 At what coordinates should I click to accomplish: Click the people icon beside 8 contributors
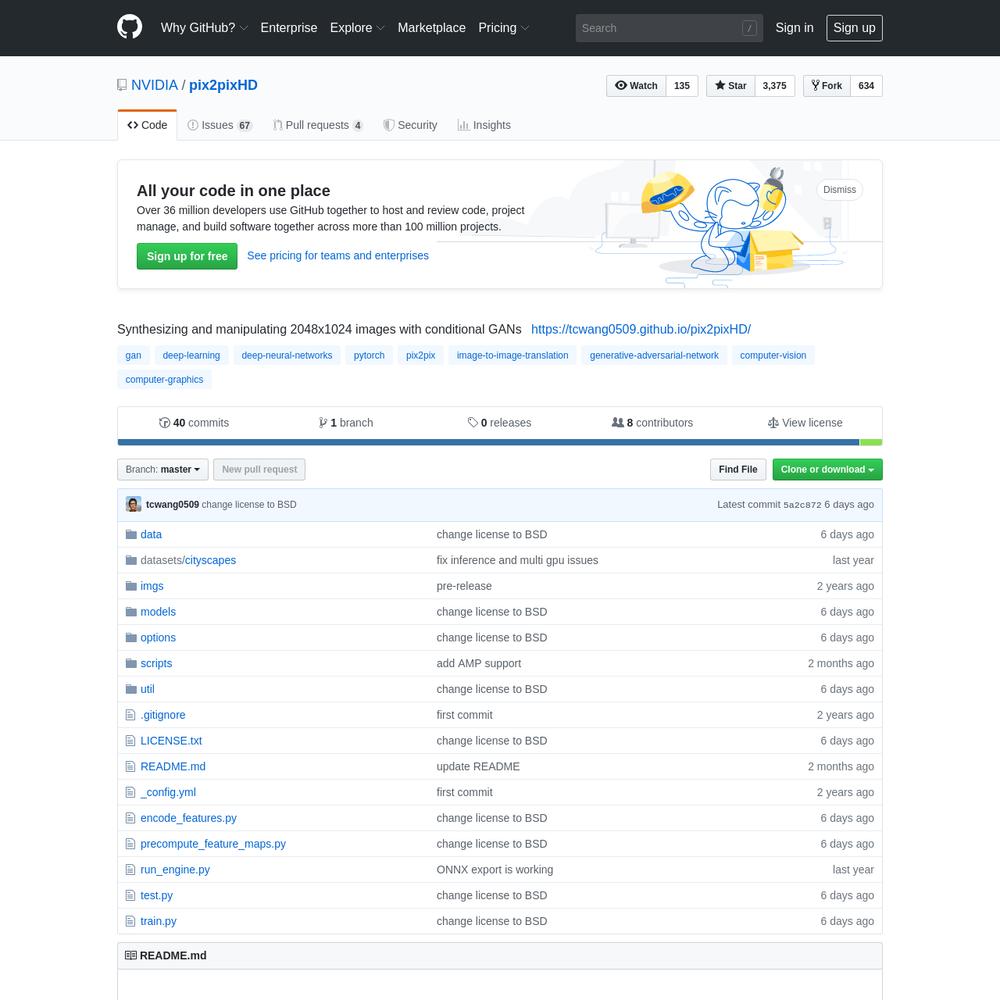617,422
